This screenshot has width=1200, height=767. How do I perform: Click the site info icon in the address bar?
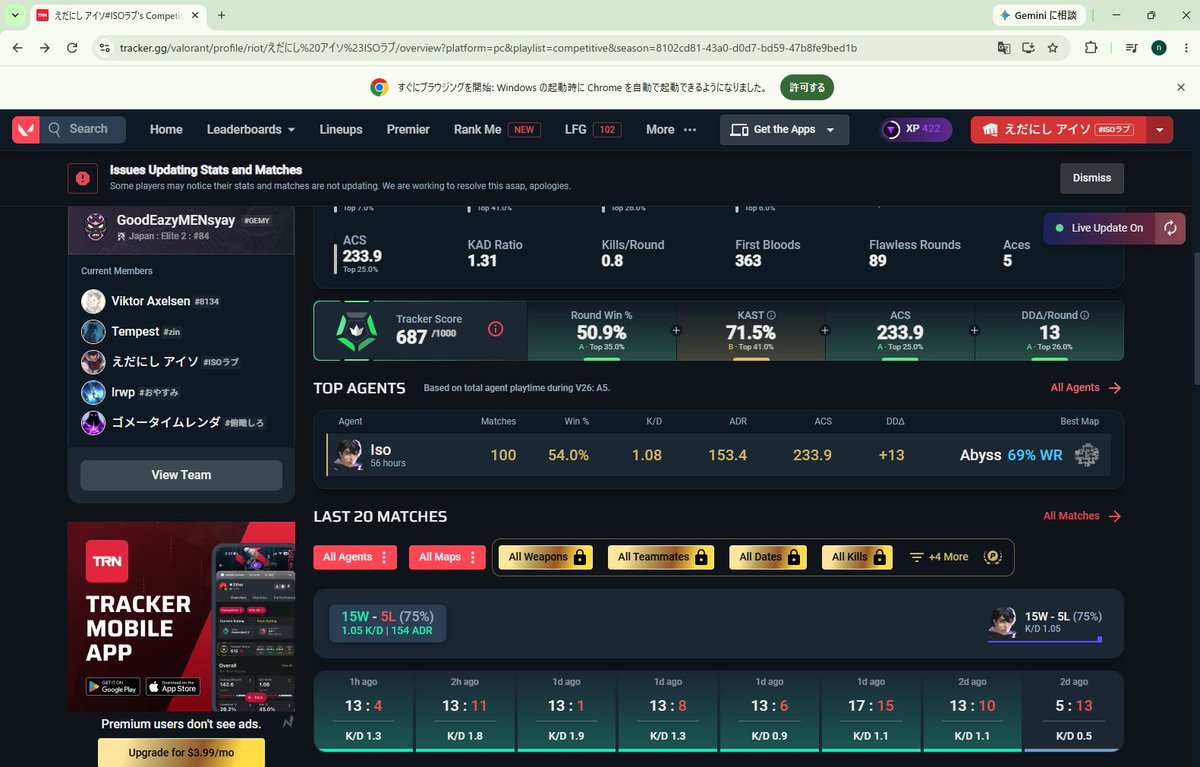104,47
